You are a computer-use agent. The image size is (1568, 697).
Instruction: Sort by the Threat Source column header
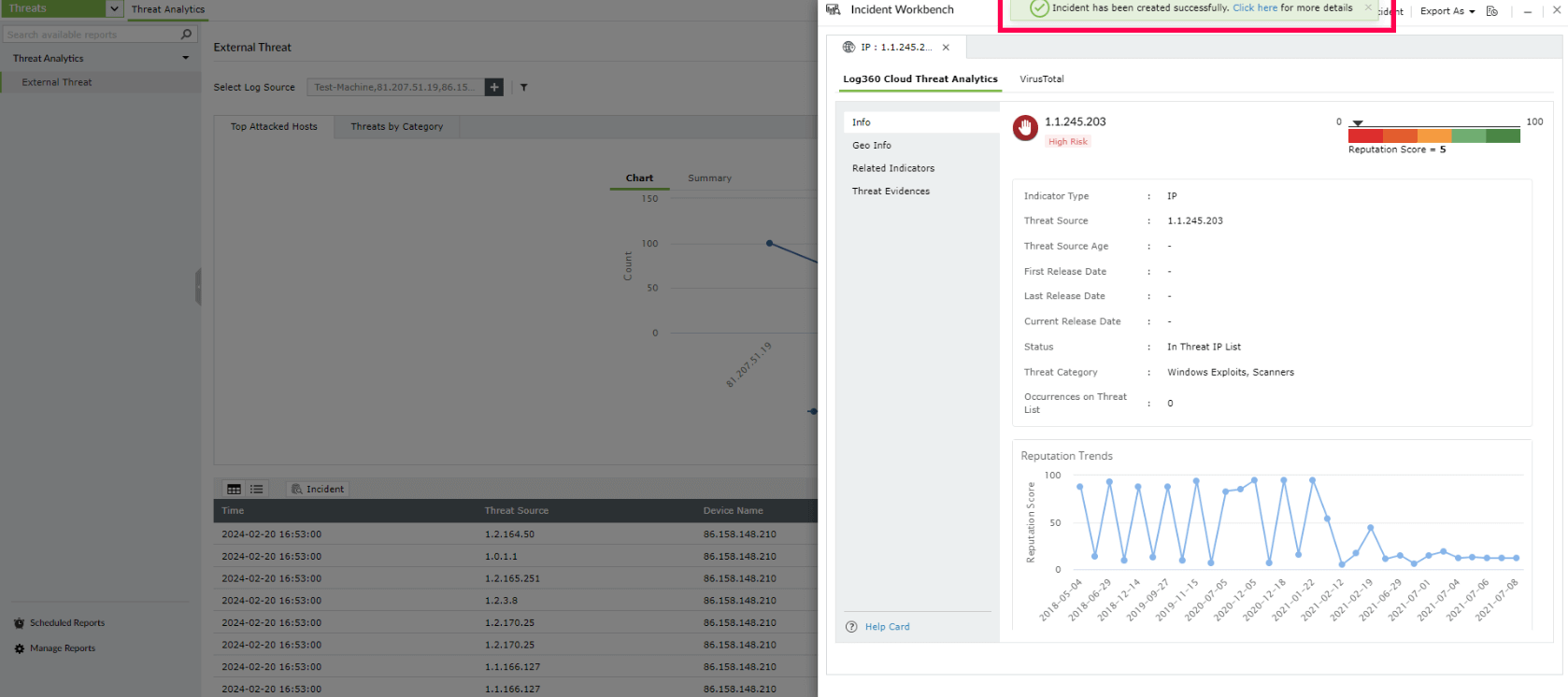pos(517,511)
